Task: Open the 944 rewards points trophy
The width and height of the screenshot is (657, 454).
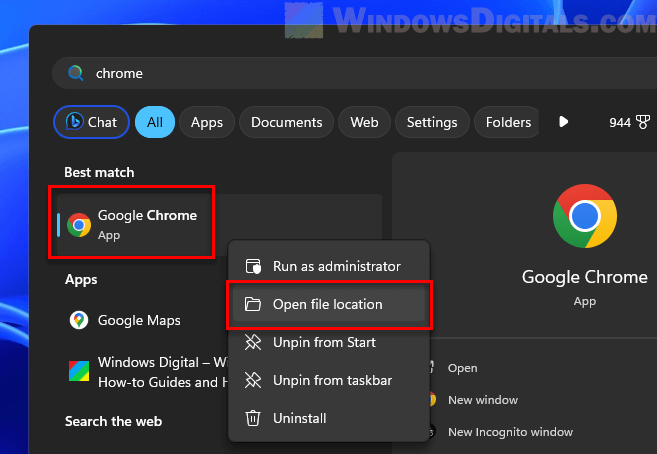Action: click(x=629, y=122)
